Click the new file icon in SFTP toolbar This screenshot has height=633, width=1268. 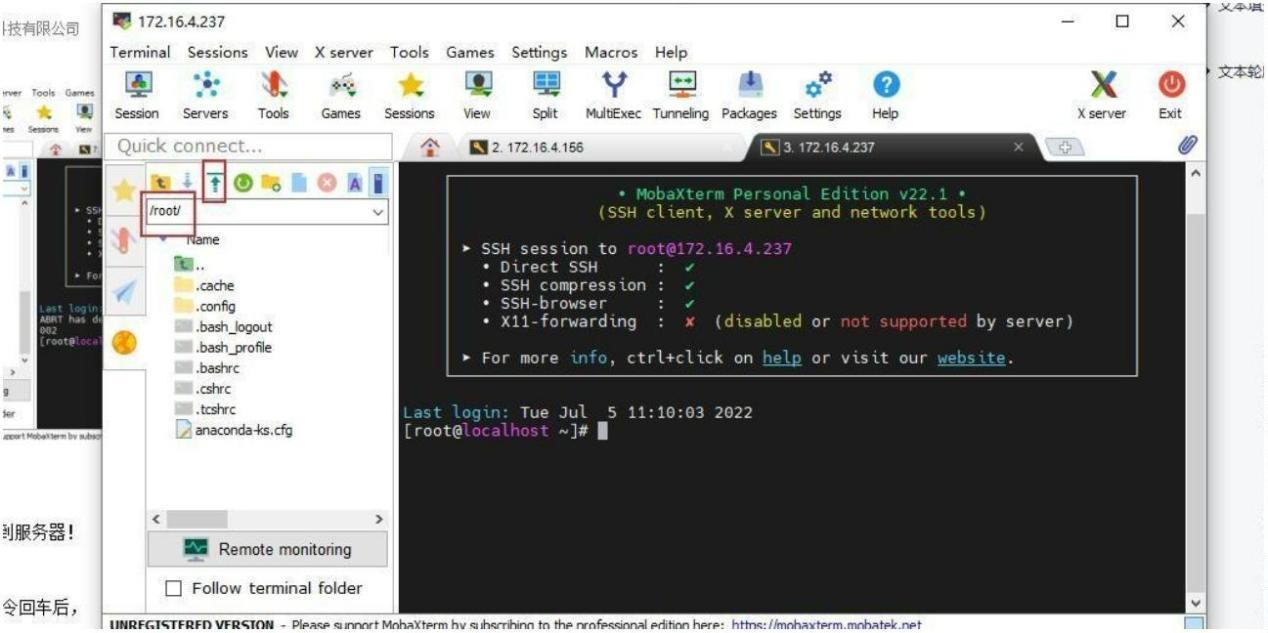coord(297,184)
